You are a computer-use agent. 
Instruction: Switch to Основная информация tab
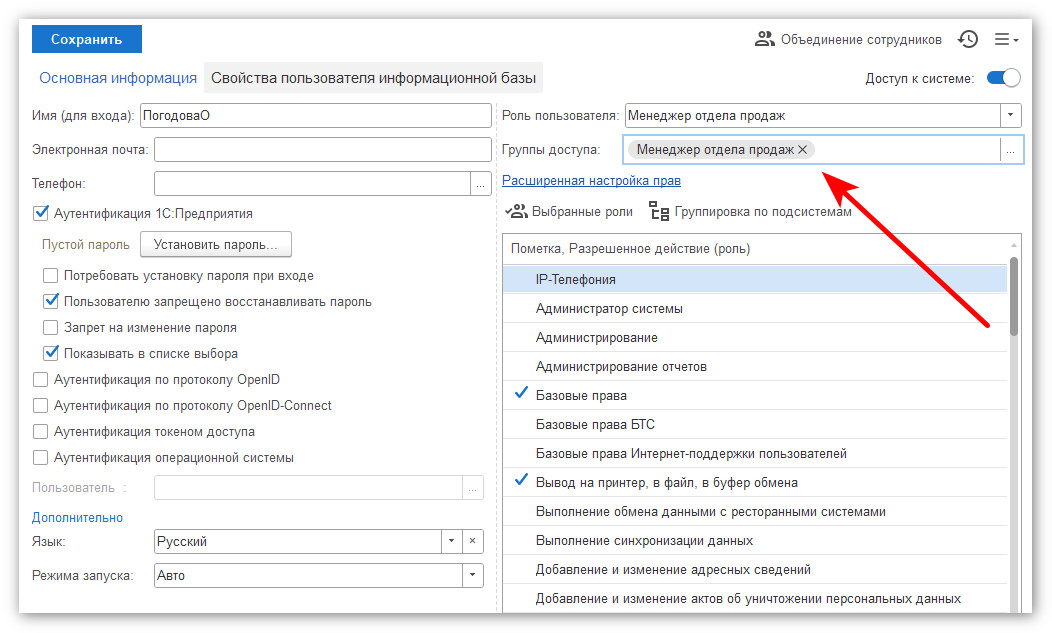(x=118, y=78)
